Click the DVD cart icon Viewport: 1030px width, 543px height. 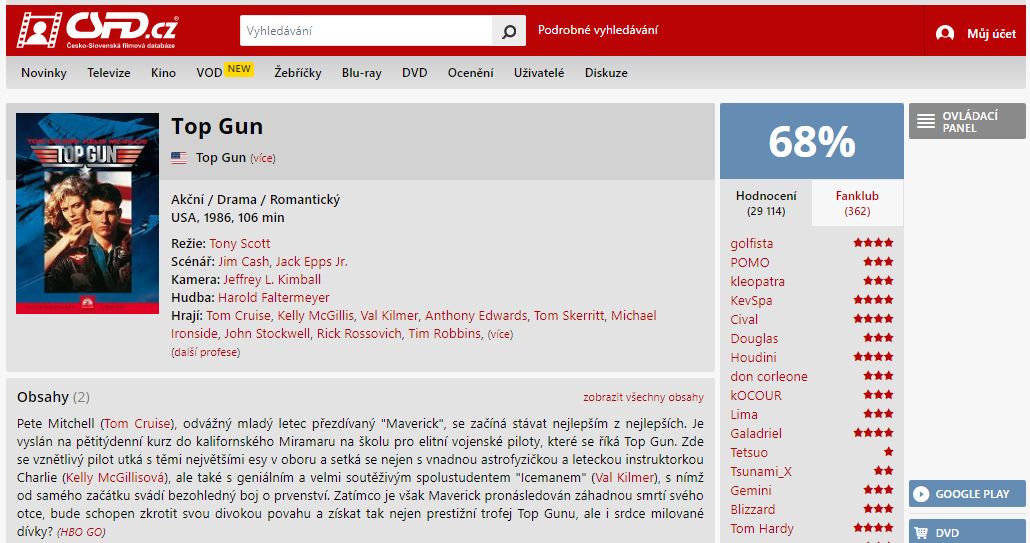click(x=922, y=532)
